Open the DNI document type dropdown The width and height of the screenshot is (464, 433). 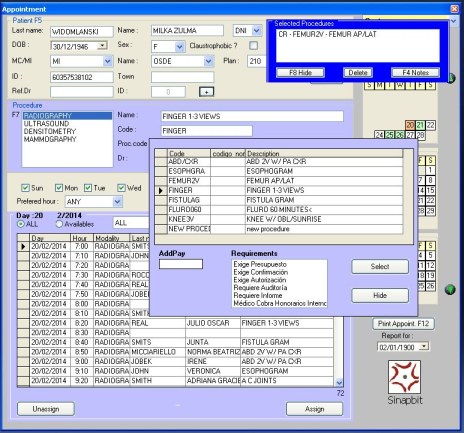coord(256,31)
